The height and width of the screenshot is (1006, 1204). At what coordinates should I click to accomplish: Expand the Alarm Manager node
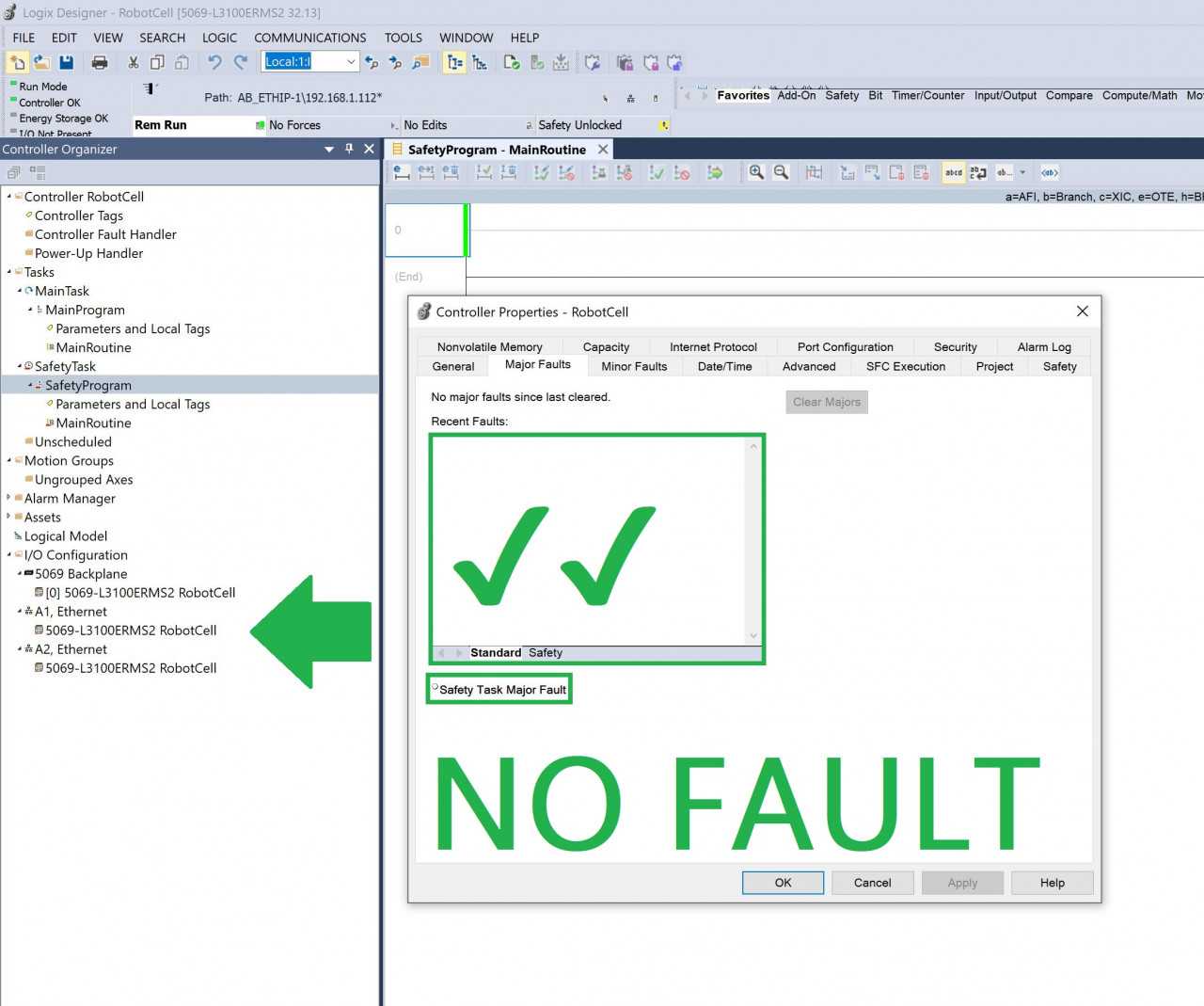click(9, 498)
